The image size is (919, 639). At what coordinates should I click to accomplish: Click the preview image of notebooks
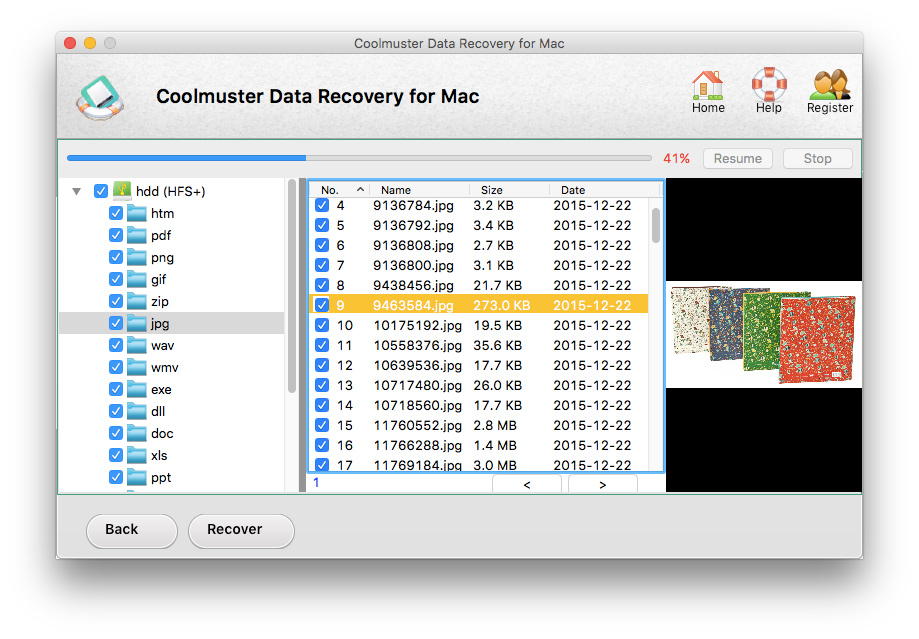764,334
